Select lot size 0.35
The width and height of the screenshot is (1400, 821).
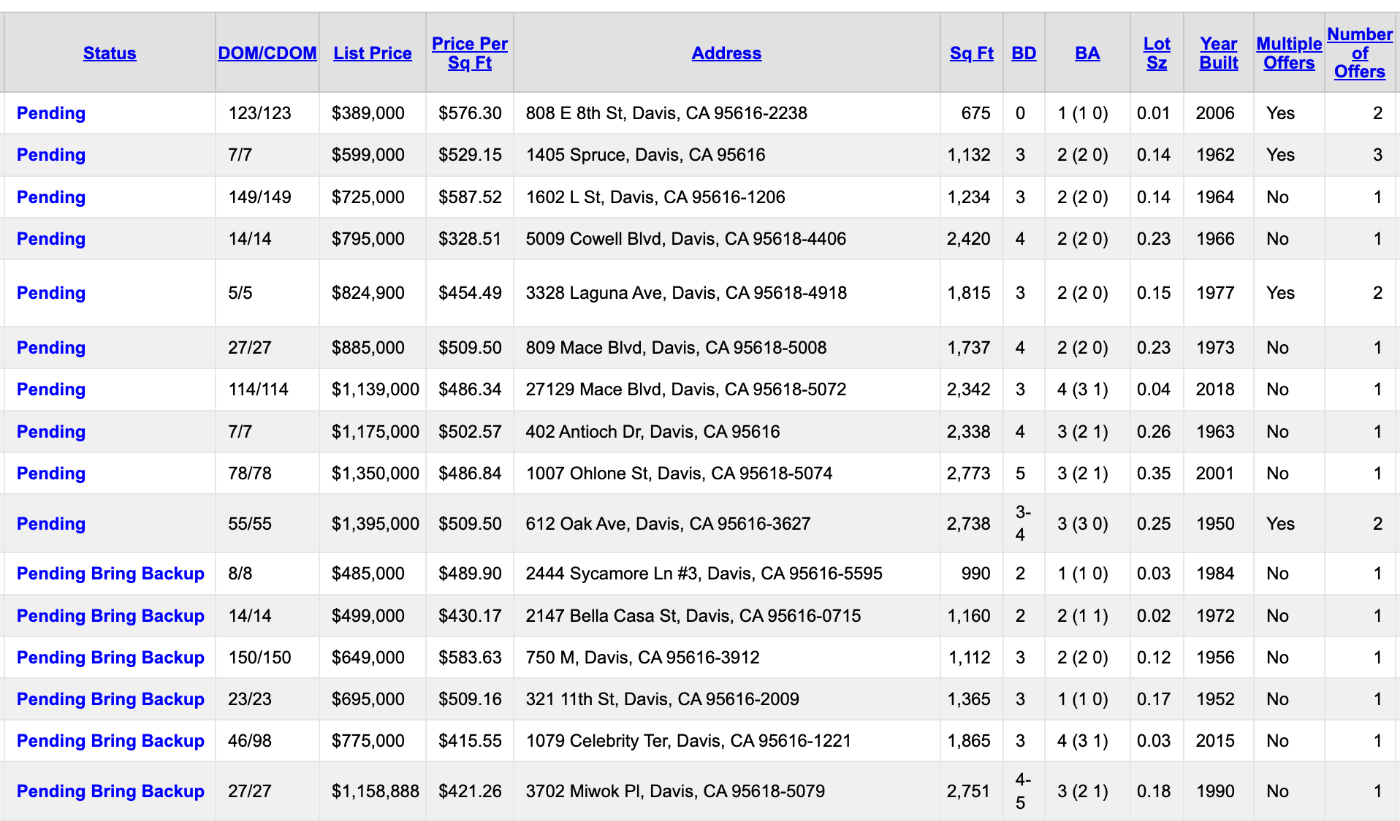1154,473
